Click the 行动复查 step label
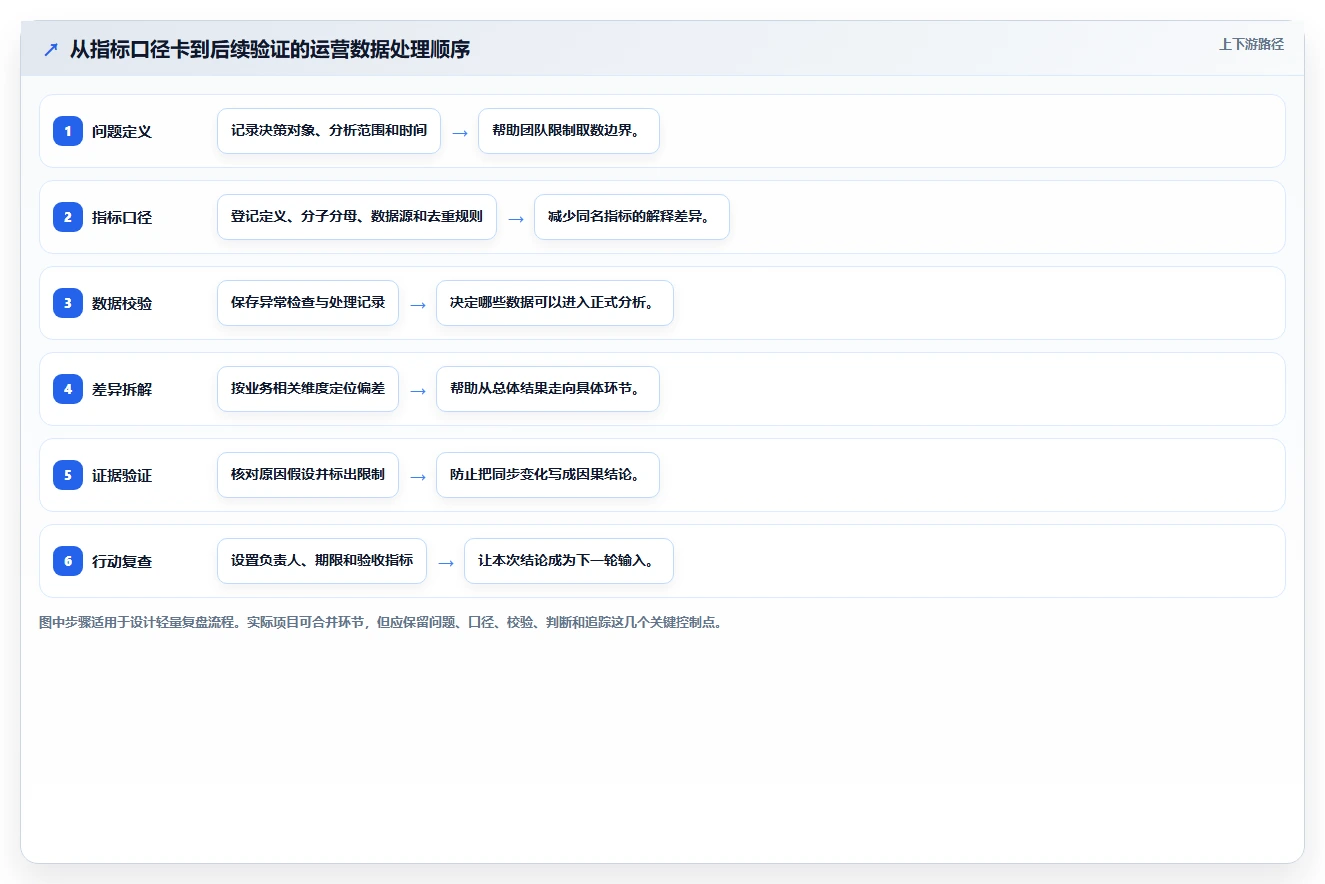Viewport: 1325px width, 884px height. click(122, 561)
